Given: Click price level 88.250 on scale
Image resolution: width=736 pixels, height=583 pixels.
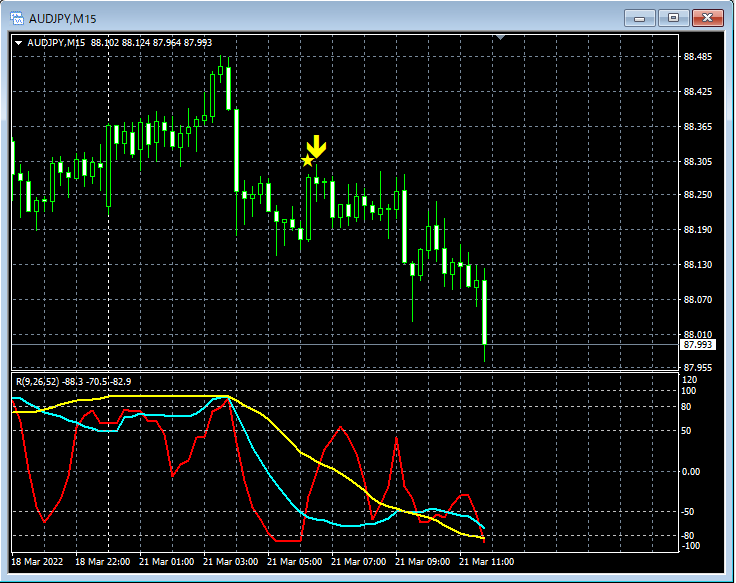Looking at the screenshot, I should pos(698,194).
